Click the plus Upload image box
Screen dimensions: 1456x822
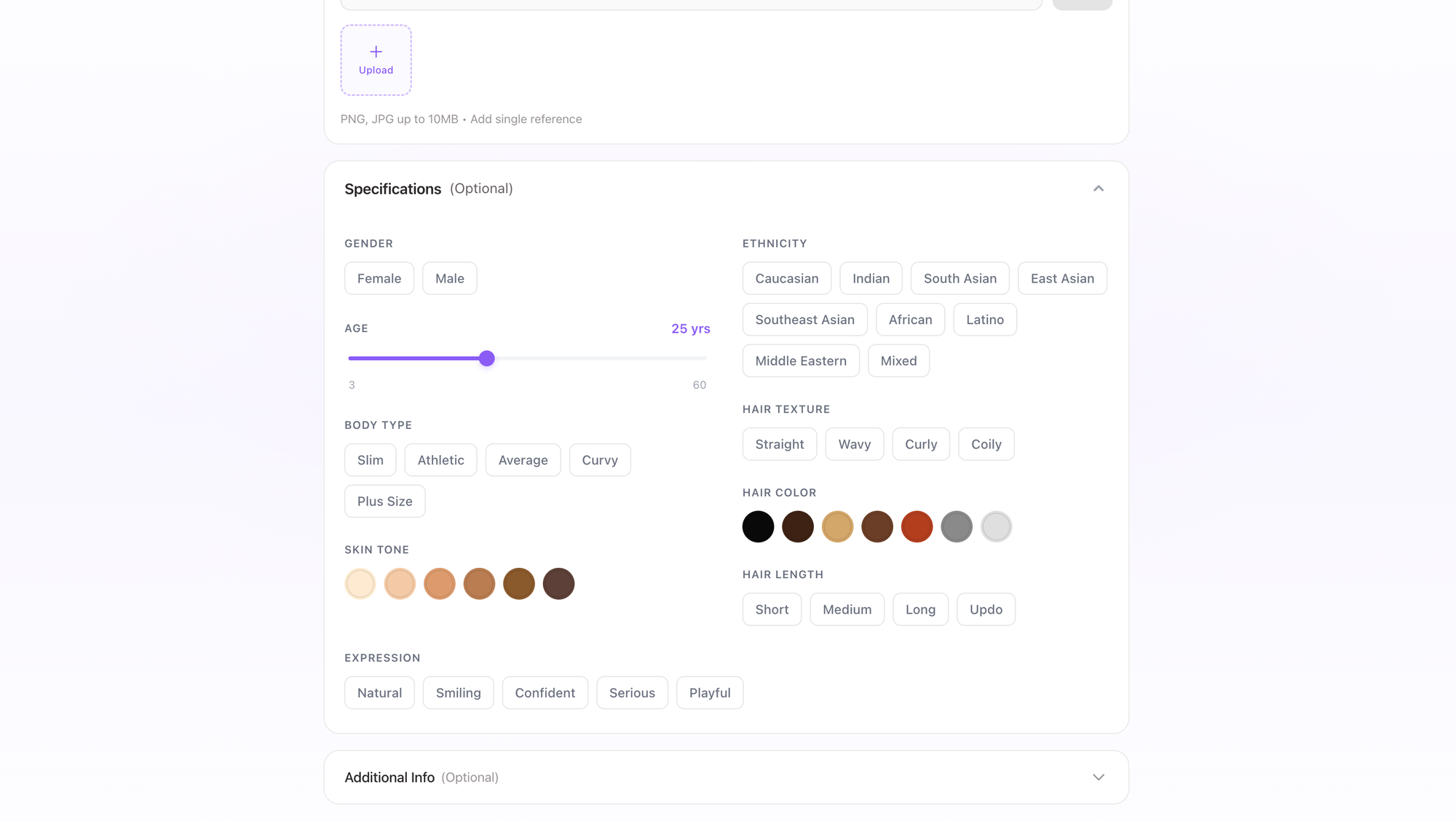376,60
